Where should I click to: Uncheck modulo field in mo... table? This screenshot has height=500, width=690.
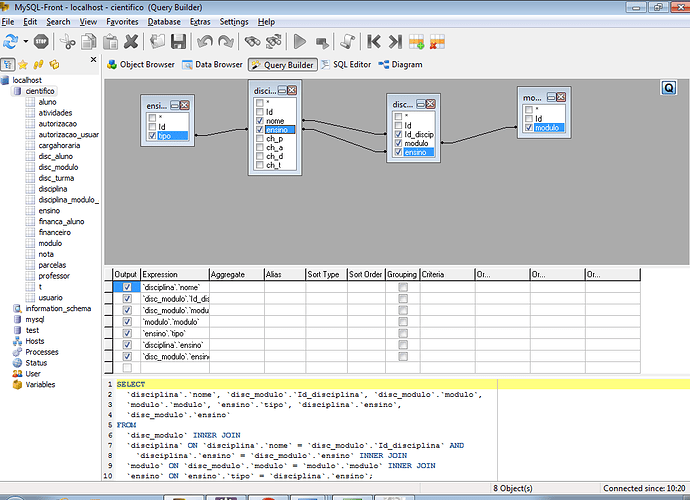point(529,128)
